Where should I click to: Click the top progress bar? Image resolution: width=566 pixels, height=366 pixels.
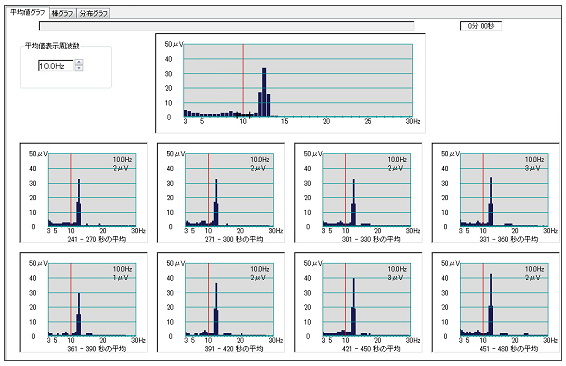(x=227, y=26)
